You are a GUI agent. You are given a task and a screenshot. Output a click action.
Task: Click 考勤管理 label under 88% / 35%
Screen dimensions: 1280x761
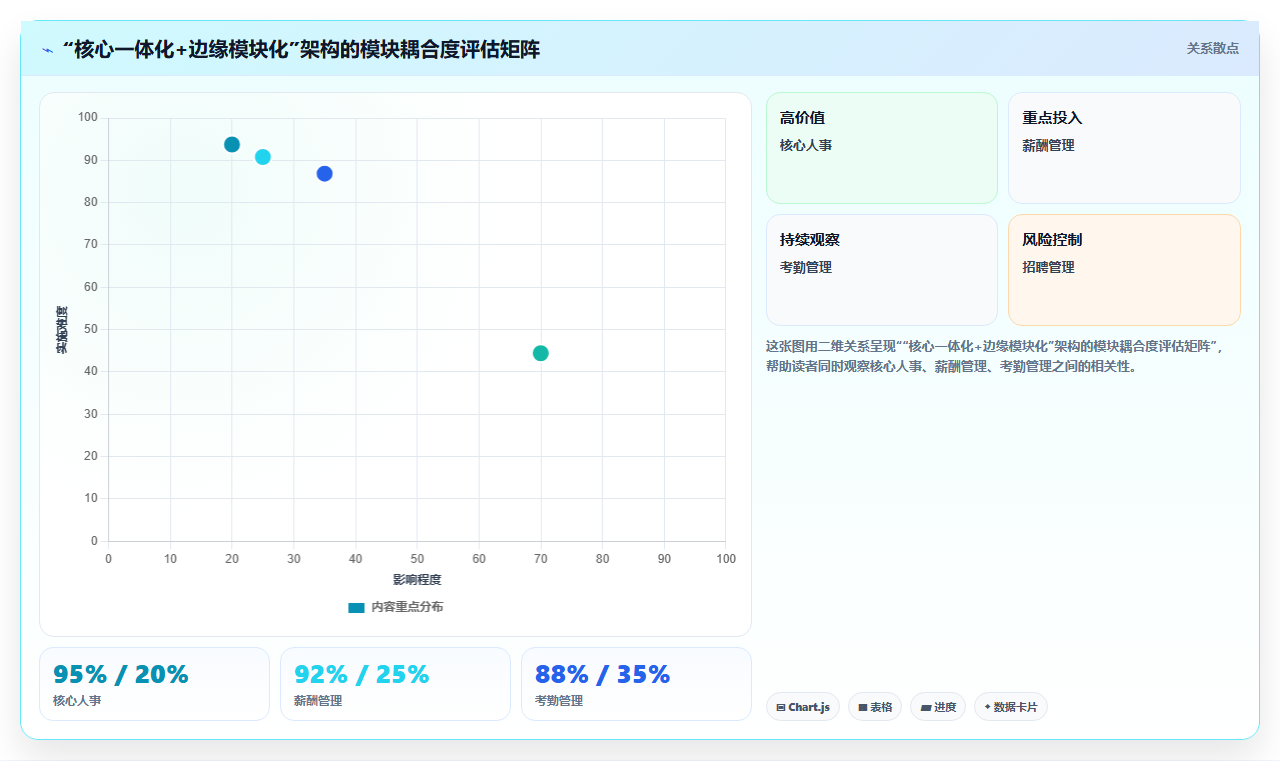click(559, 701)
